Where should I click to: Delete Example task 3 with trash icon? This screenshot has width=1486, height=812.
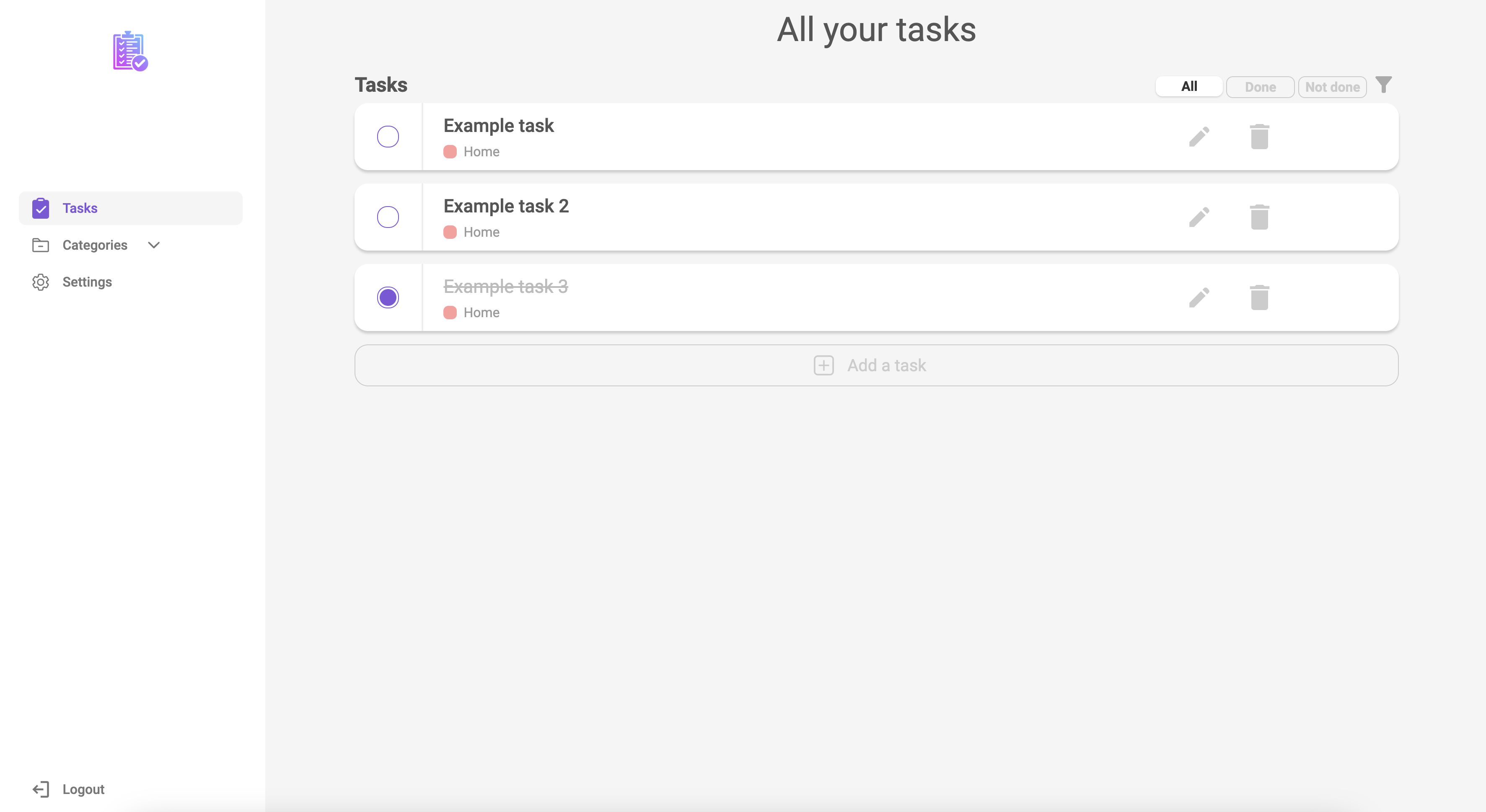(1259, 297)
